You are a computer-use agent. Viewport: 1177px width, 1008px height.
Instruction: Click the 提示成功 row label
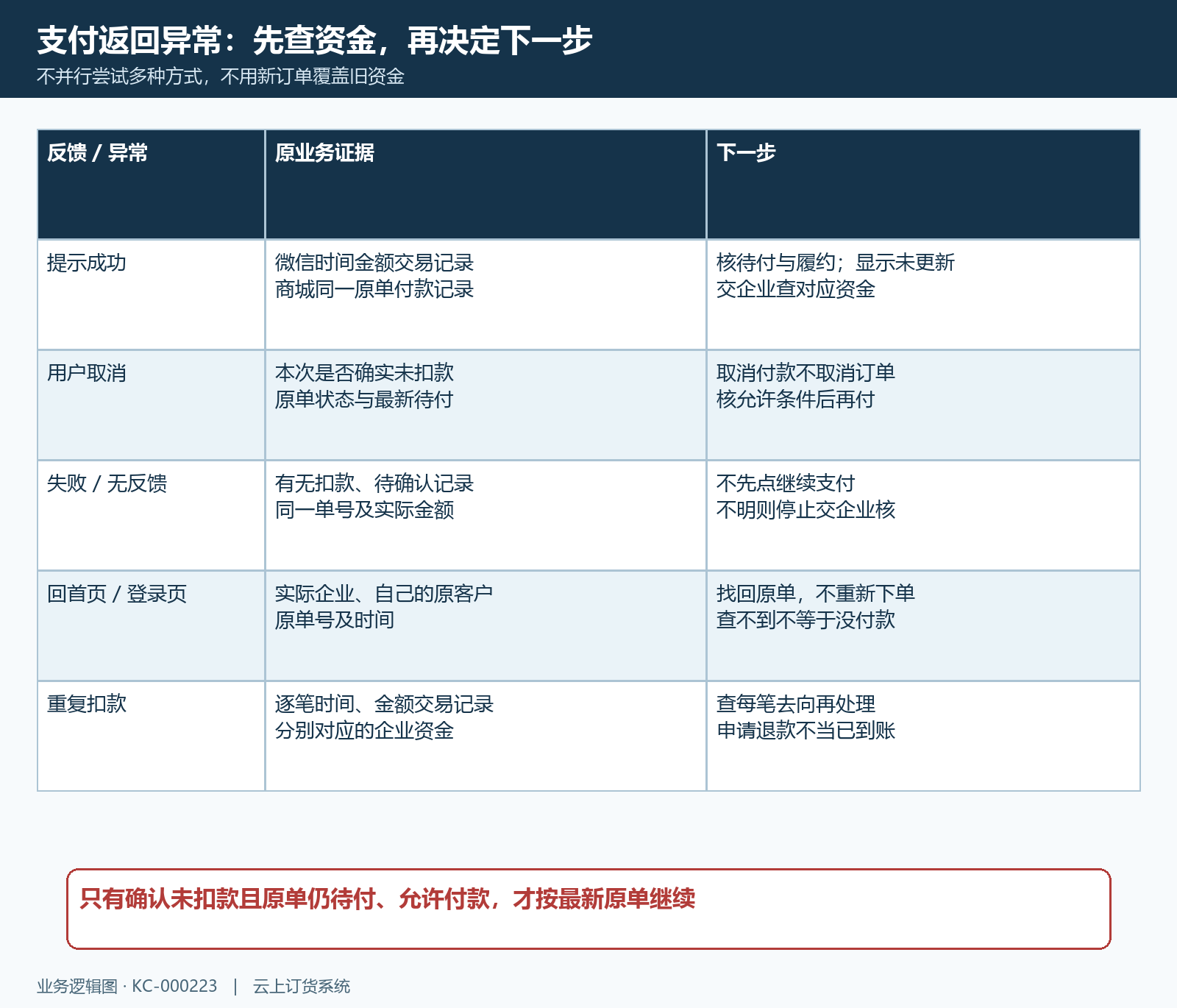click(x=87, y=263)
